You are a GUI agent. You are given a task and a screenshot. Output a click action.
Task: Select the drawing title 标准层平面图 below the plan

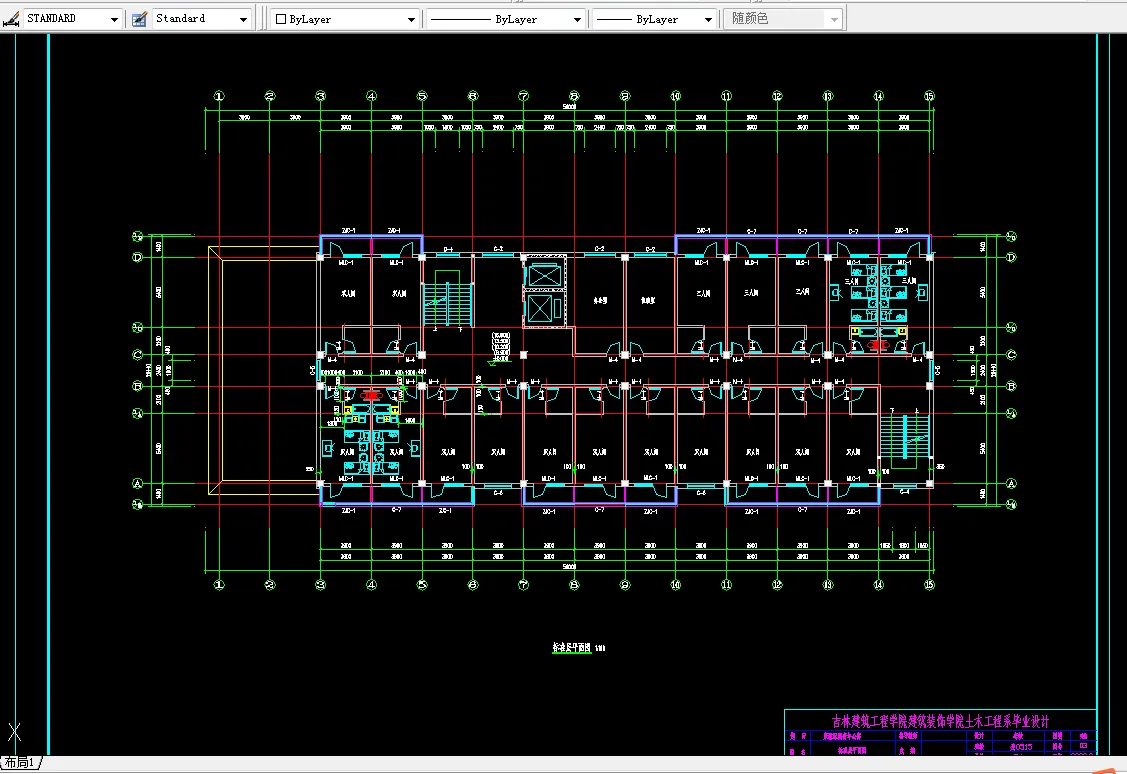pyautogui.click(x=571, y=648)
